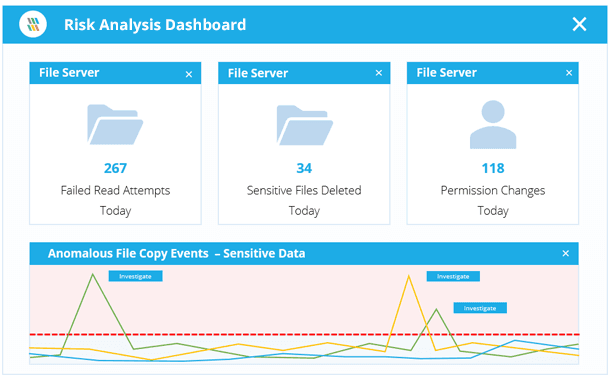Click the folder icon above Failed Read Attempts

click(x=115, y=124)
